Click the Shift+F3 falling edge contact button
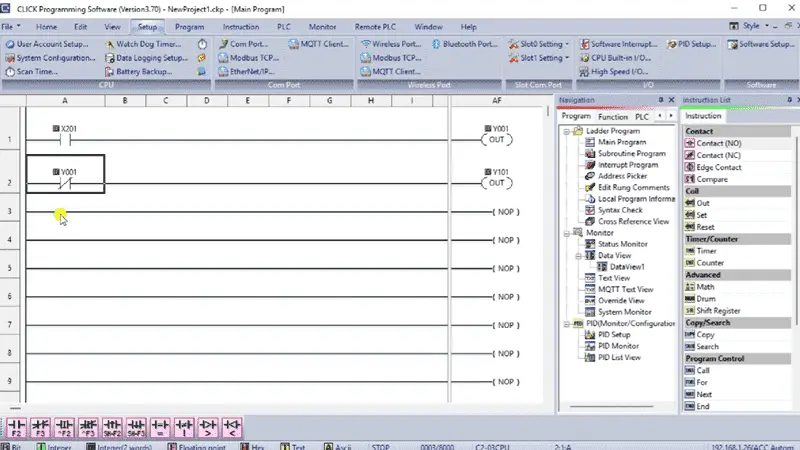Screen dimensions: 800x450 pyautogui.click(x=136, y=428)
